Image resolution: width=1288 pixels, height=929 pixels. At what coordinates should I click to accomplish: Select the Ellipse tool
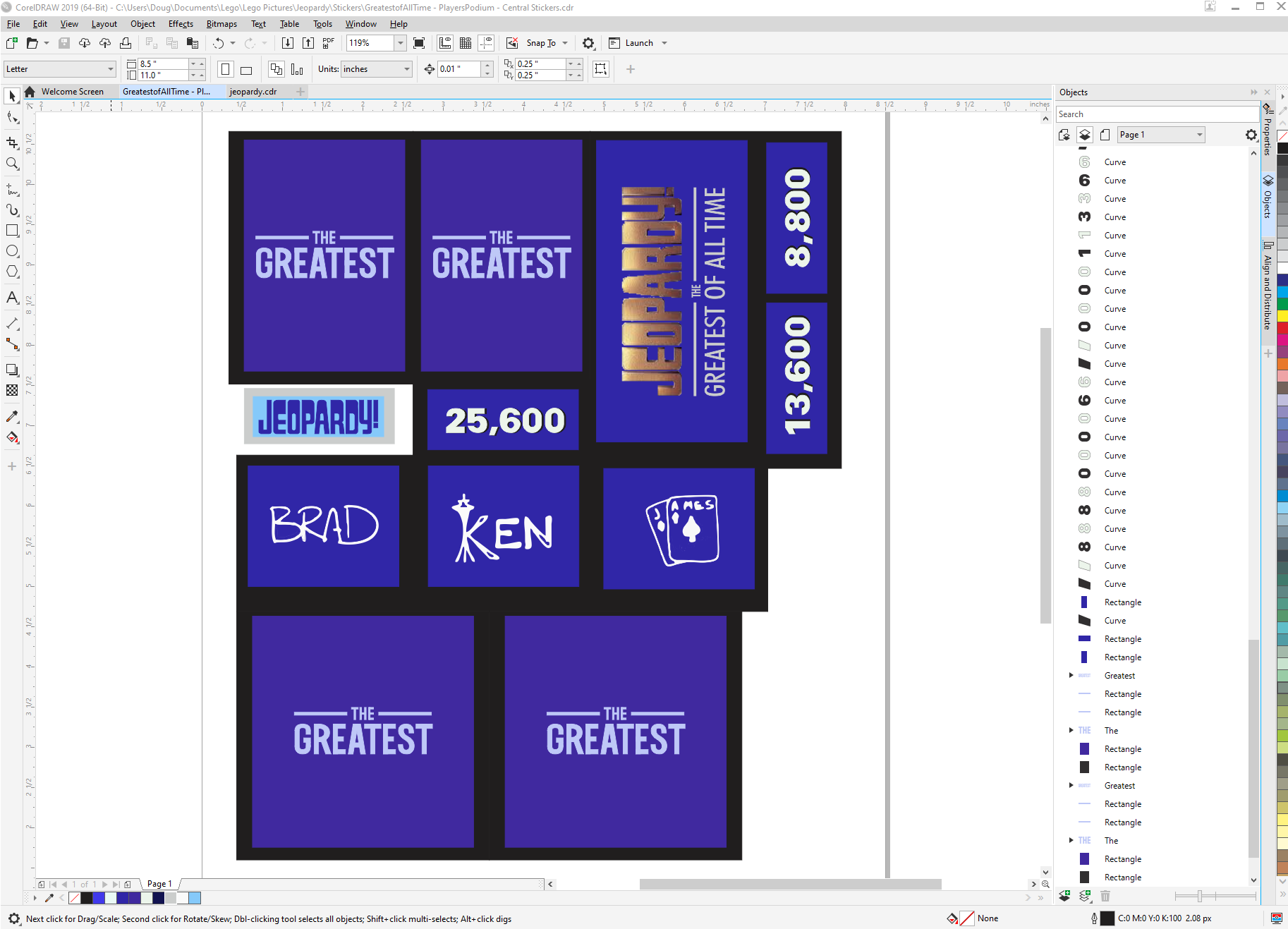12,251
